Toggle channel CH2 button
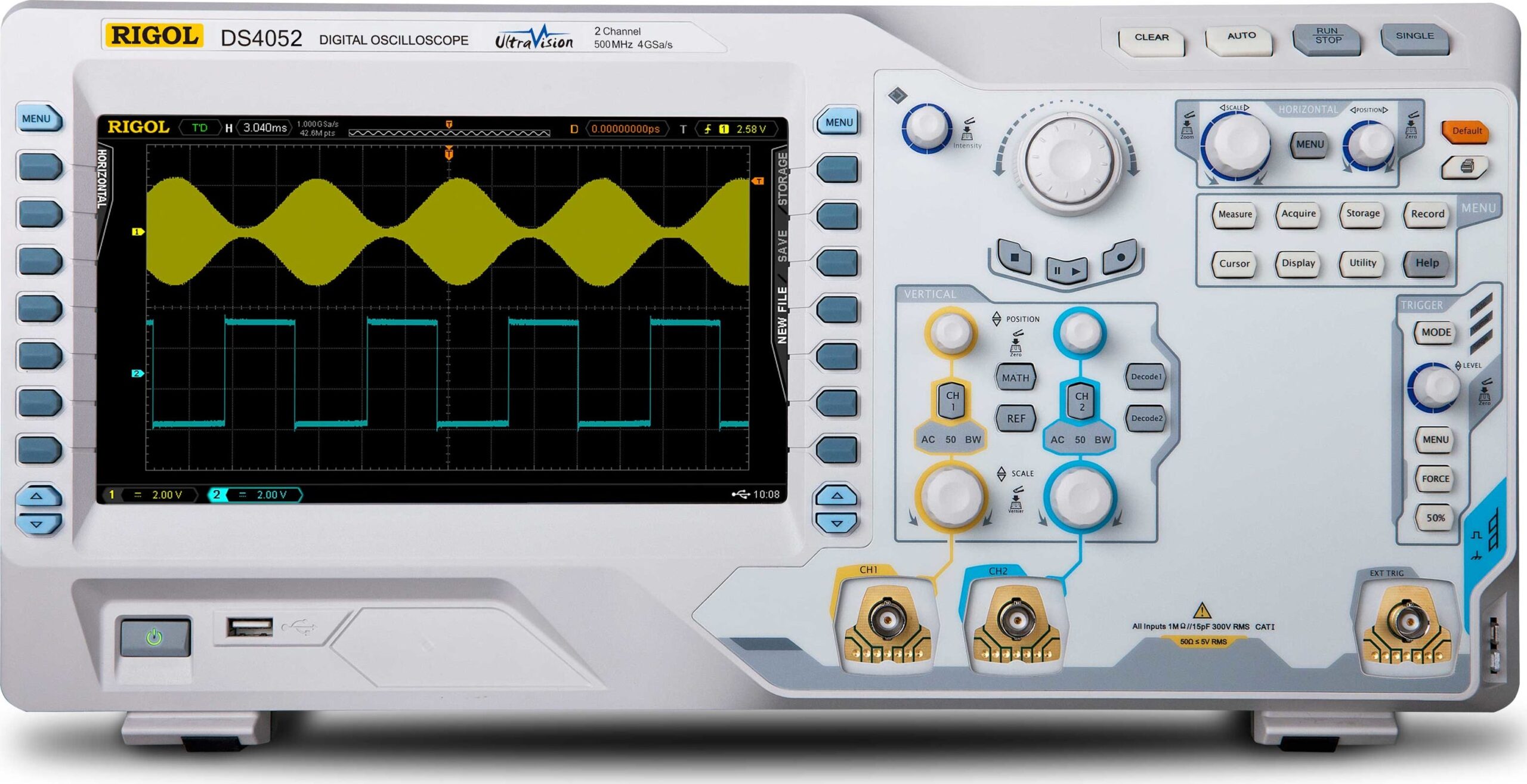 tap(1081, 401)
